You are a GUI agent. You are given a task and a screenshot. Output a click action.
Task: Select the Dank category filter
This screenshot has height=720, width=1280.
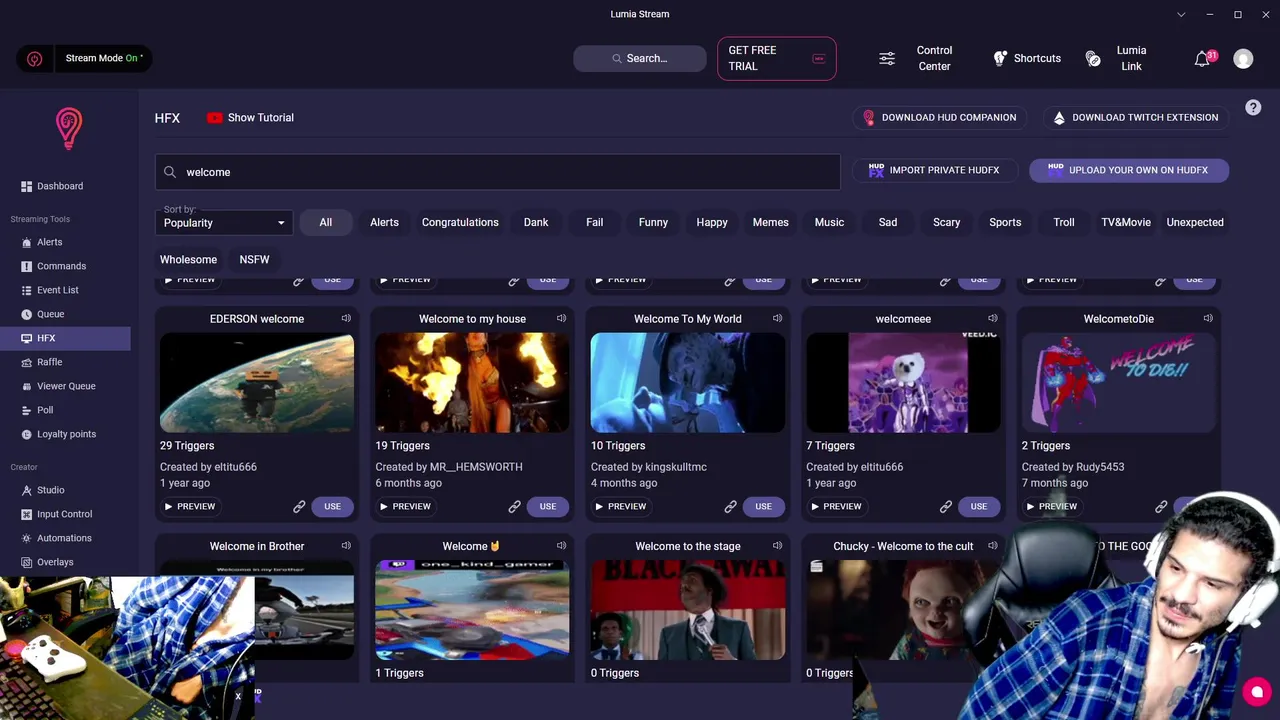click(536, 223)
